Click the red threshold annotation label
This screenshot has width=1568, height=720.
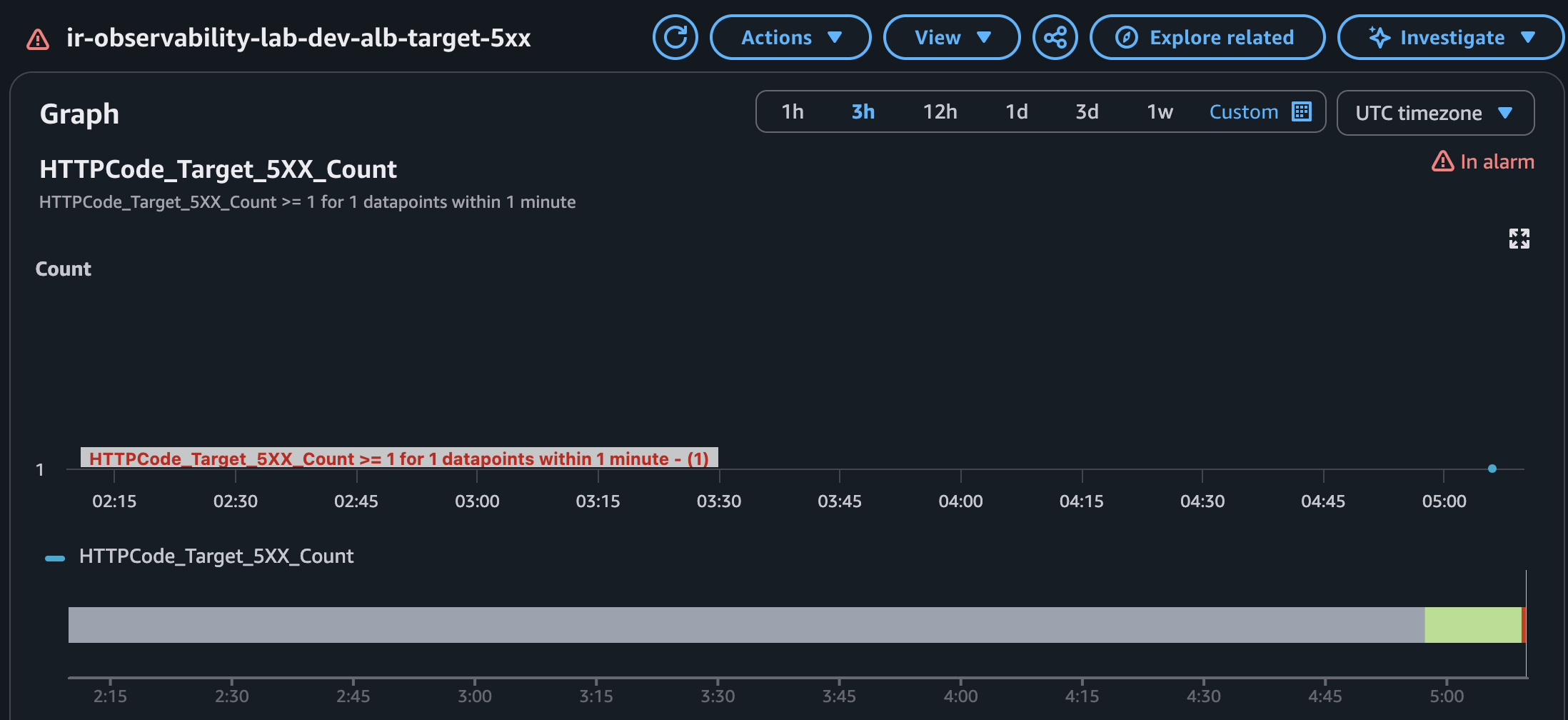[x=399, y=458]
